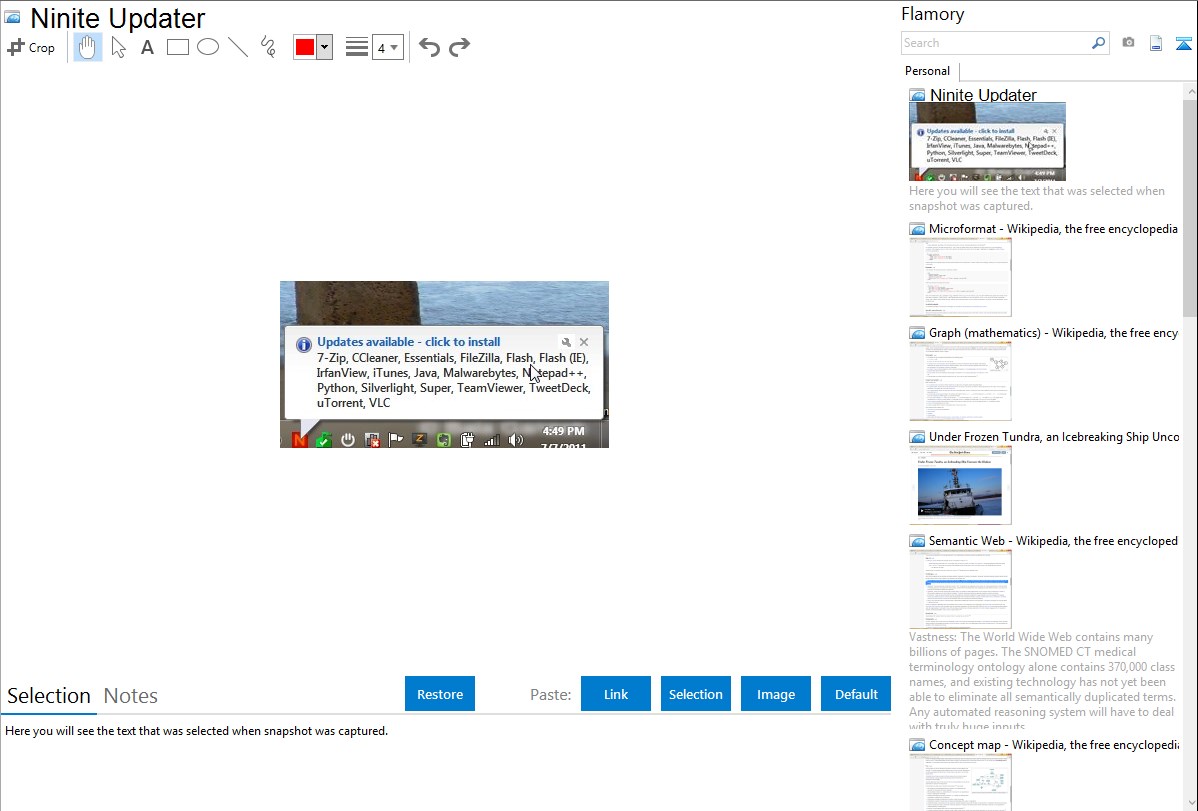Select the ellipse shape tool
Image resolution: width=1198 pixels, height=811 pixels.
click(x=208, y=47)
